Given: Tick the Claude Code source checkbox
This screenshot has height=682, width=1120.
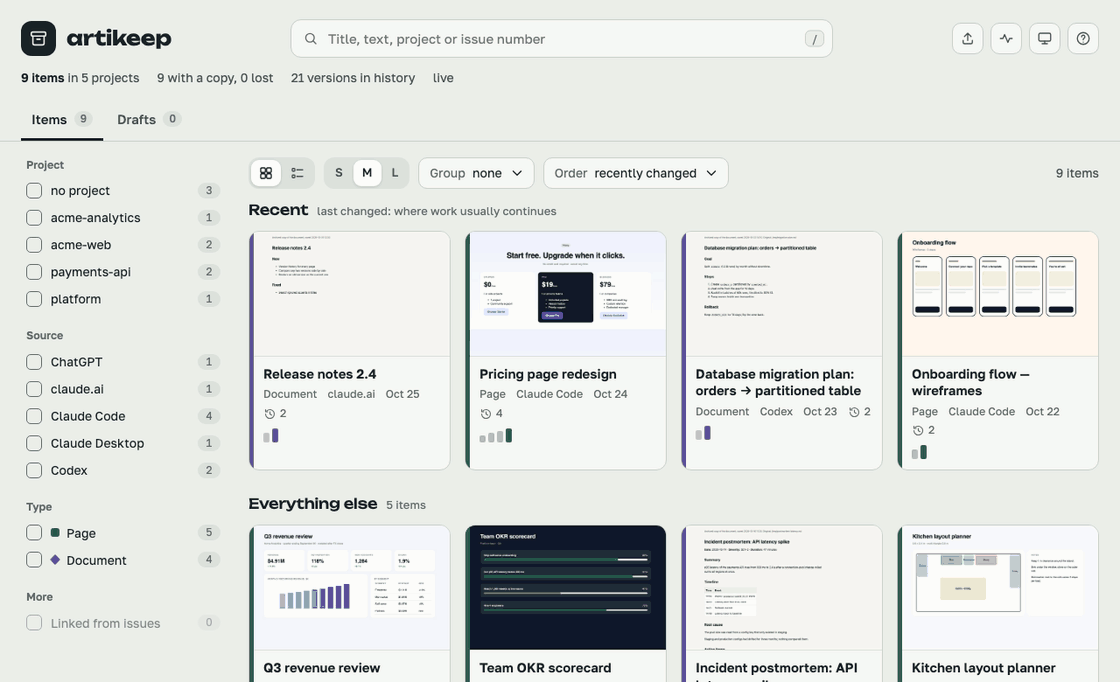Looking at the screenshot, I should [34, 416].
